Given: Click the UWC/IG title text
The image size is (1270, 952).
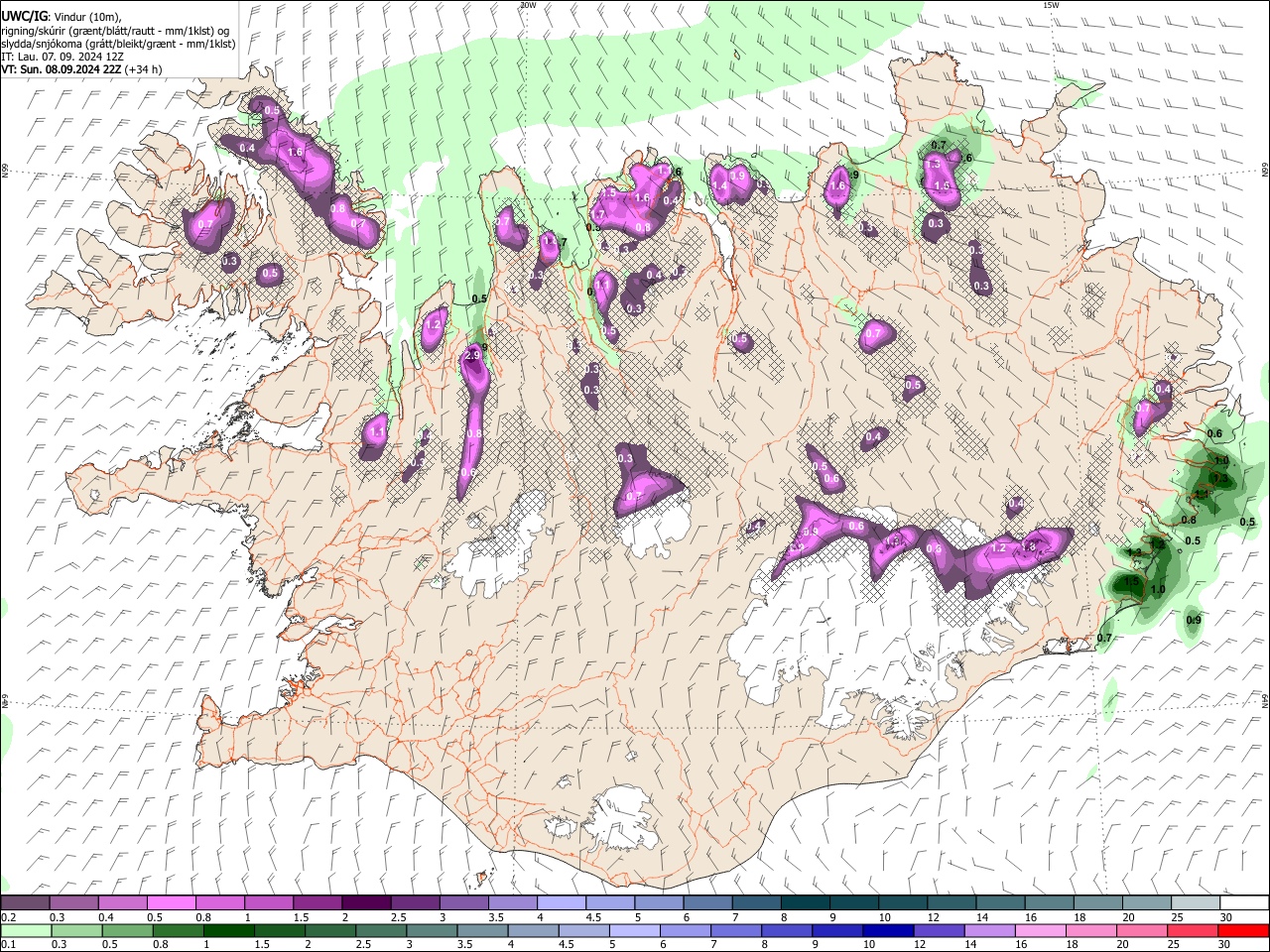Looking at the screenshot, I should click(23, 16).
